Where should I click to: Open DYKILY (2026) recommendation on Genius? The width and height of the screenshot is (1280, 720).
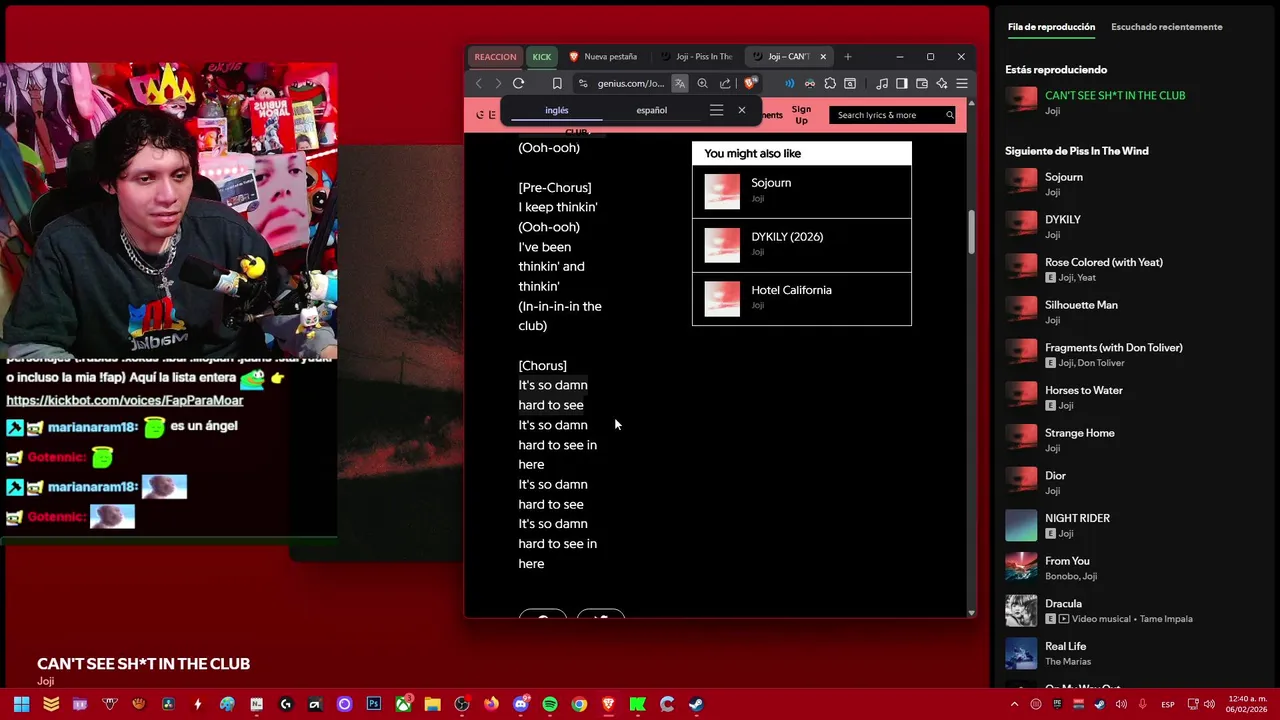tap(801, 245)
